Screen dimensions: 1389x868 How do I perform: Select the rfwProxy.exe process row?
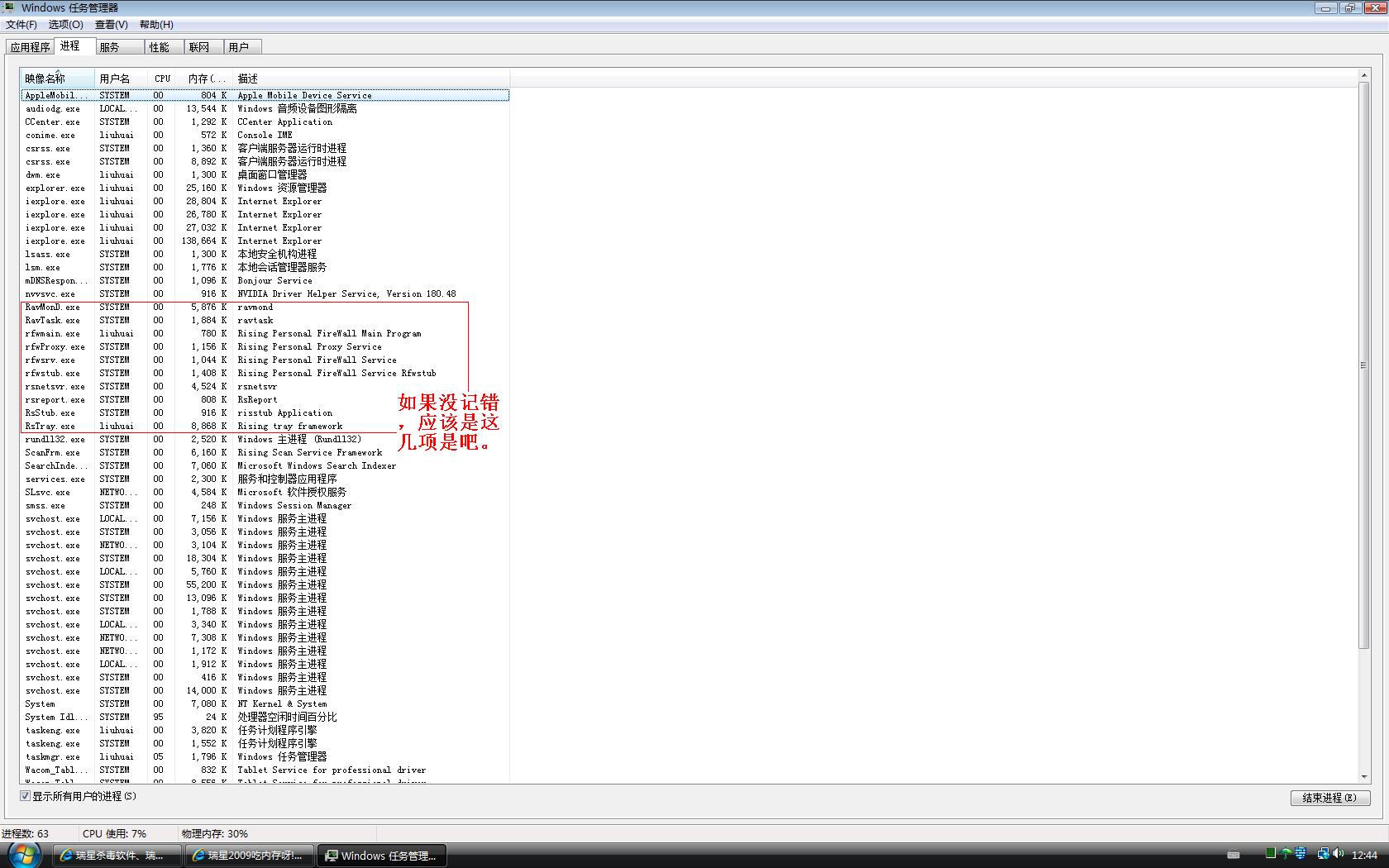265,346
